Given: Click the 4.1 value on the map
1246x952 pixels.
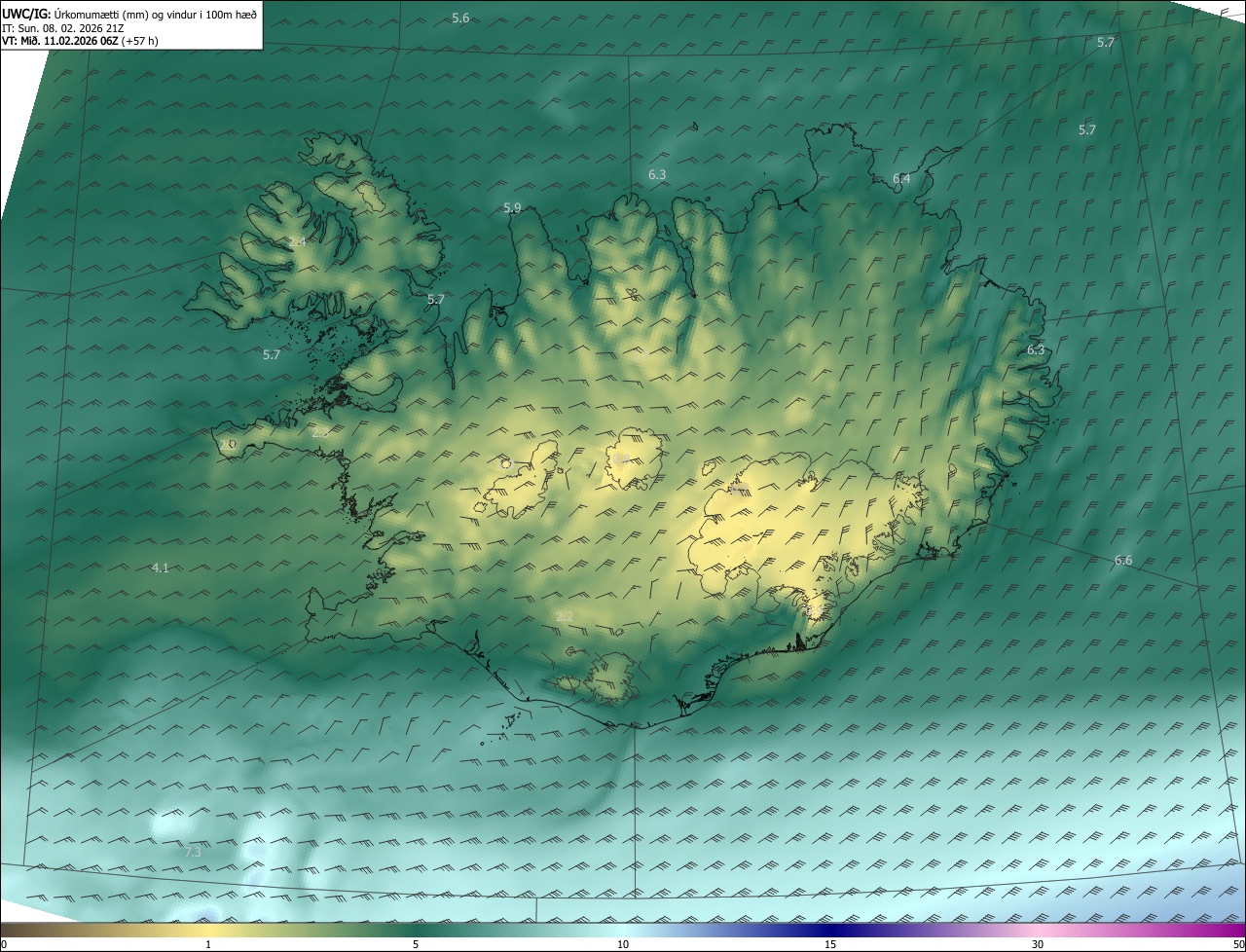Looking at the screenshot, I should [x=161, y=568].
